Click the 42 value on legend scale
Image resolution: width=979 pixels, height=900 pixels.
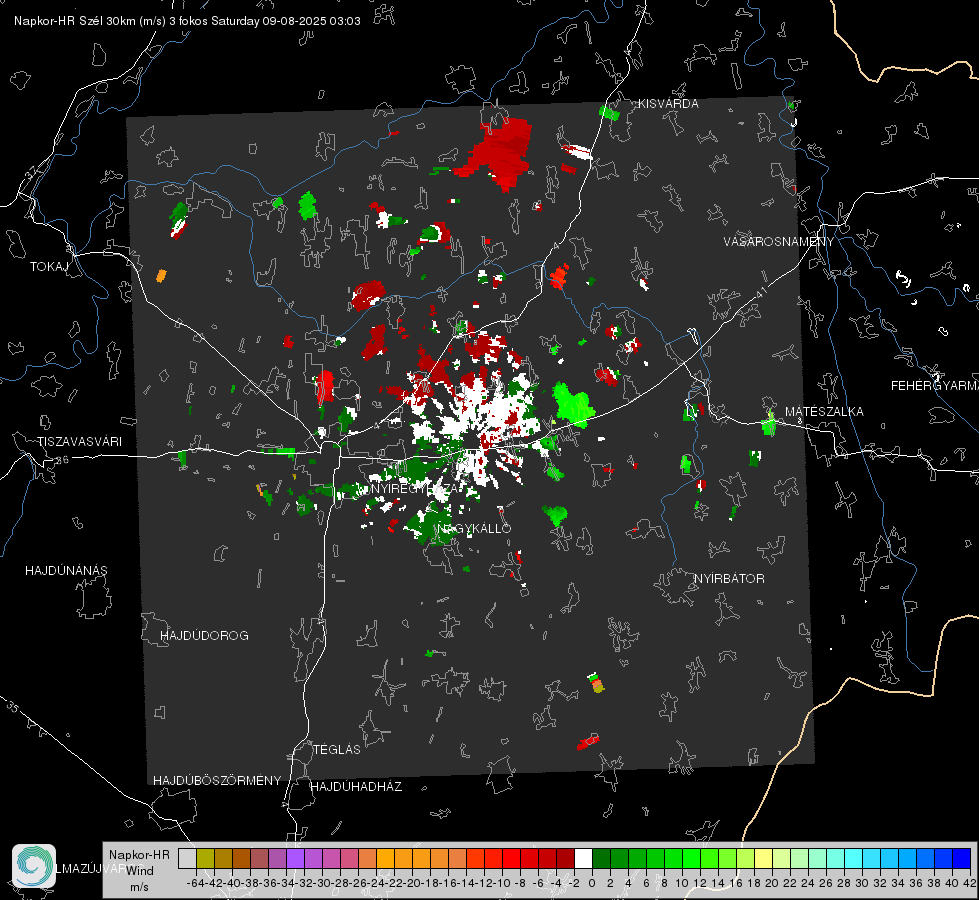(970, 883)
